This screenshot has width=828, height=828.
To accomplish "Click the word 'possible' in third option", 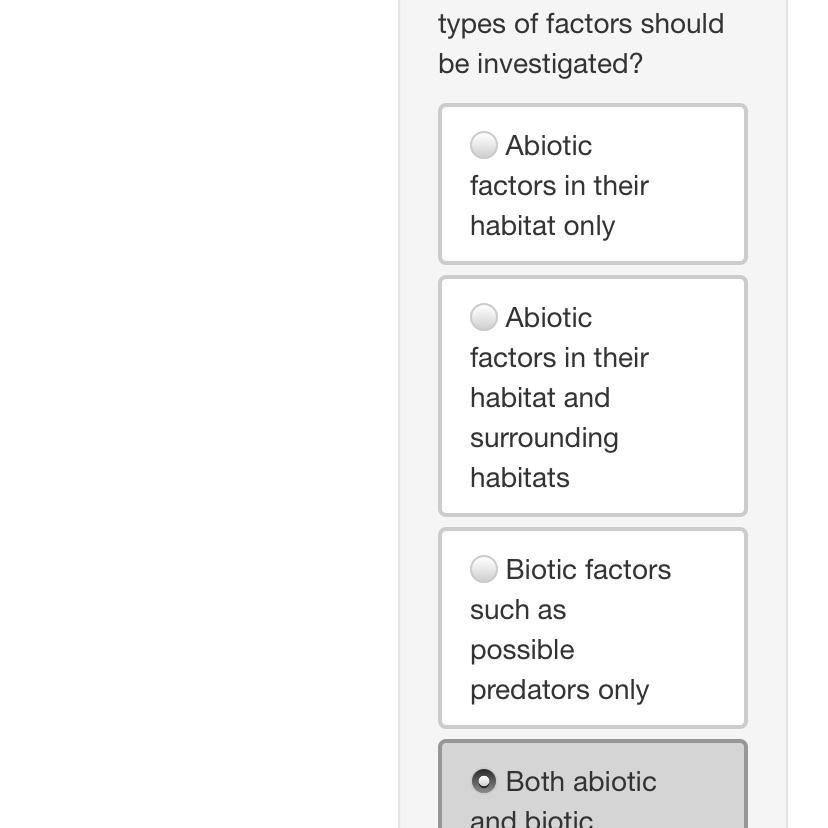I will 522,650.
